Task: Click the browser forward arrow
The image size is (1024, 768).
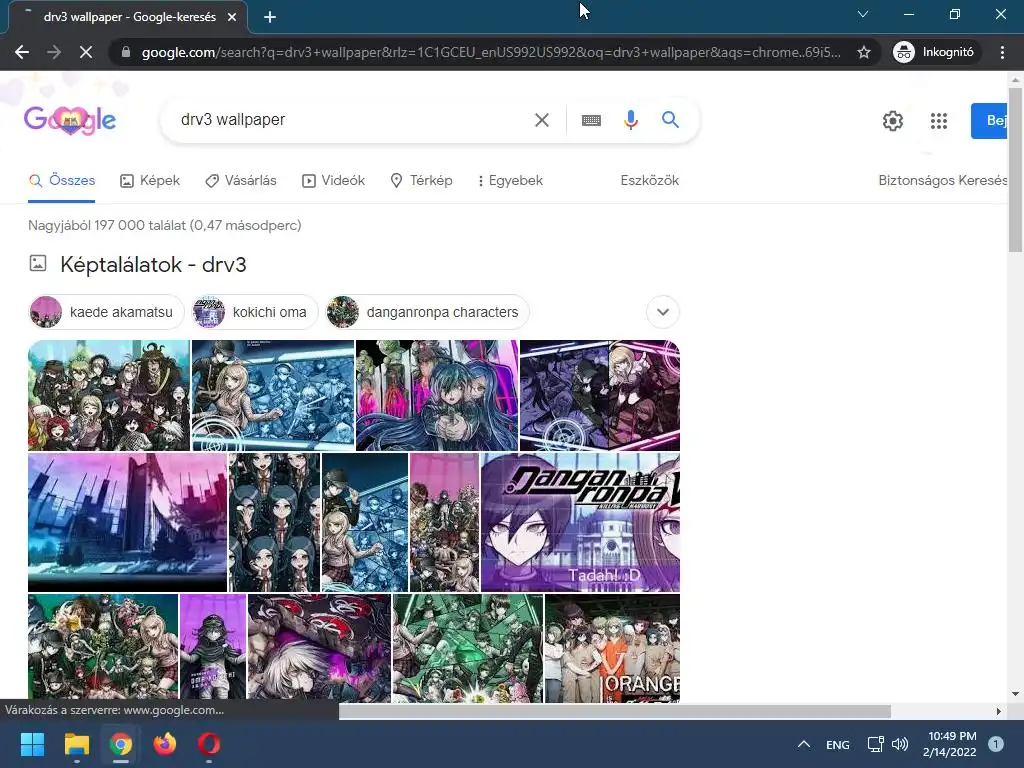Action: pos(54,52)
